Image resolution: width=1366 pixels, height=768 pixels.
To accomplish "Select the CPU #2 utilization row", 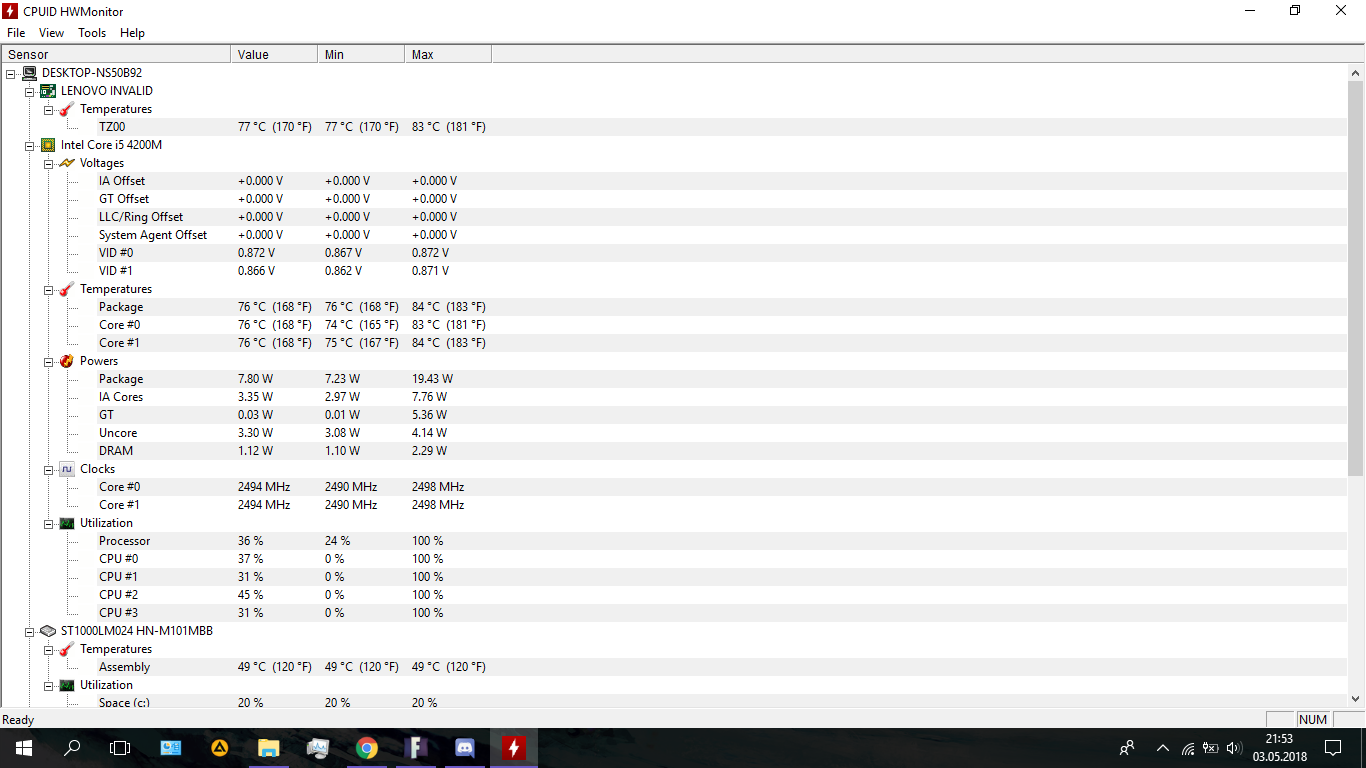I will (673, 595).
